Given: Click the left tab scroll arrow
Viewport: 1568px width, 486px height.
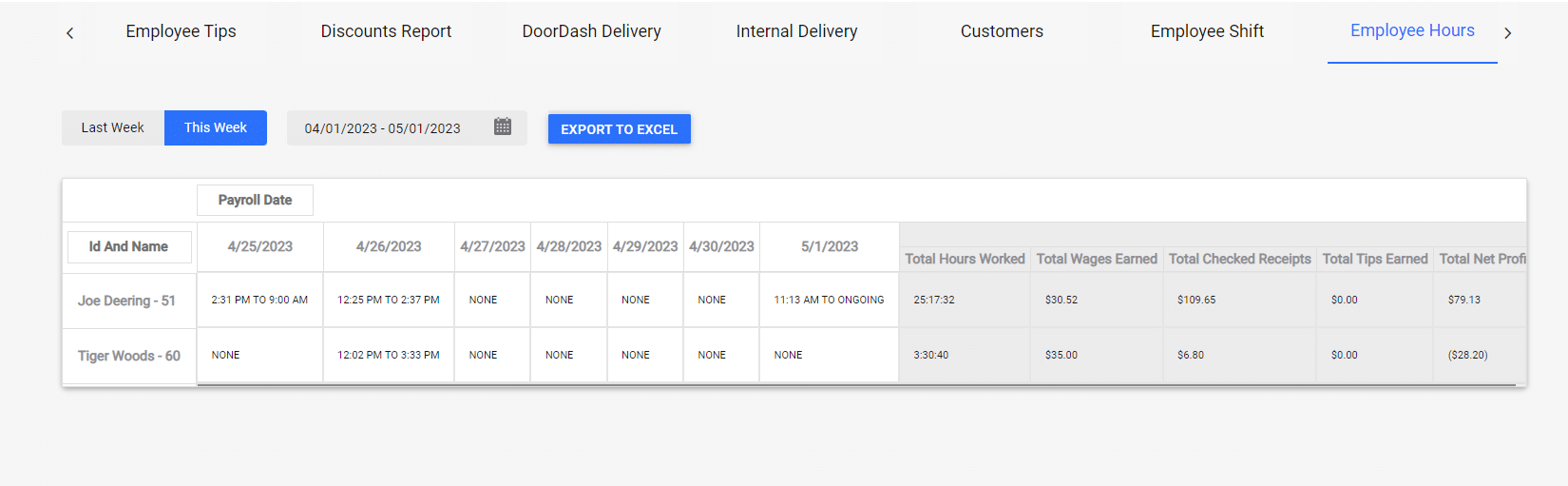Looking at the screenshot, I should pos(69,33).
